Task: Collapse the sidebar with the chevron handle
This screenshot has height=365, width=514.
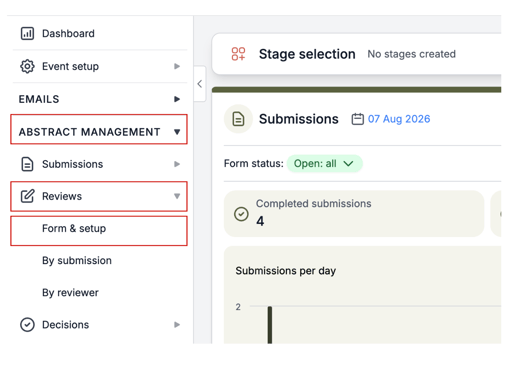Action: click(200, 84)
